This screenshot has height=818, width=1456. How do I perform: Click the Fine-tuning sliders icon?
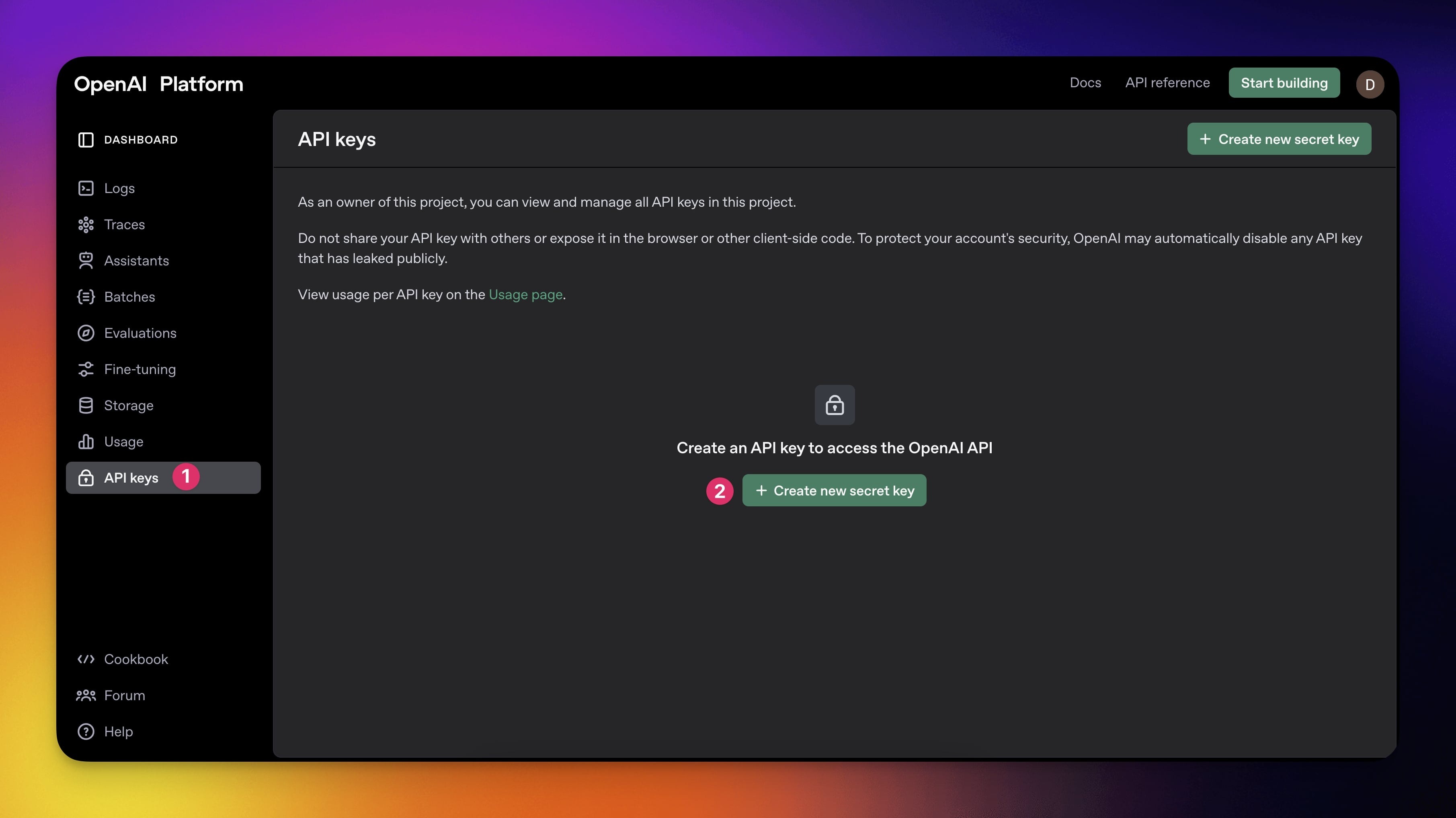86,369
